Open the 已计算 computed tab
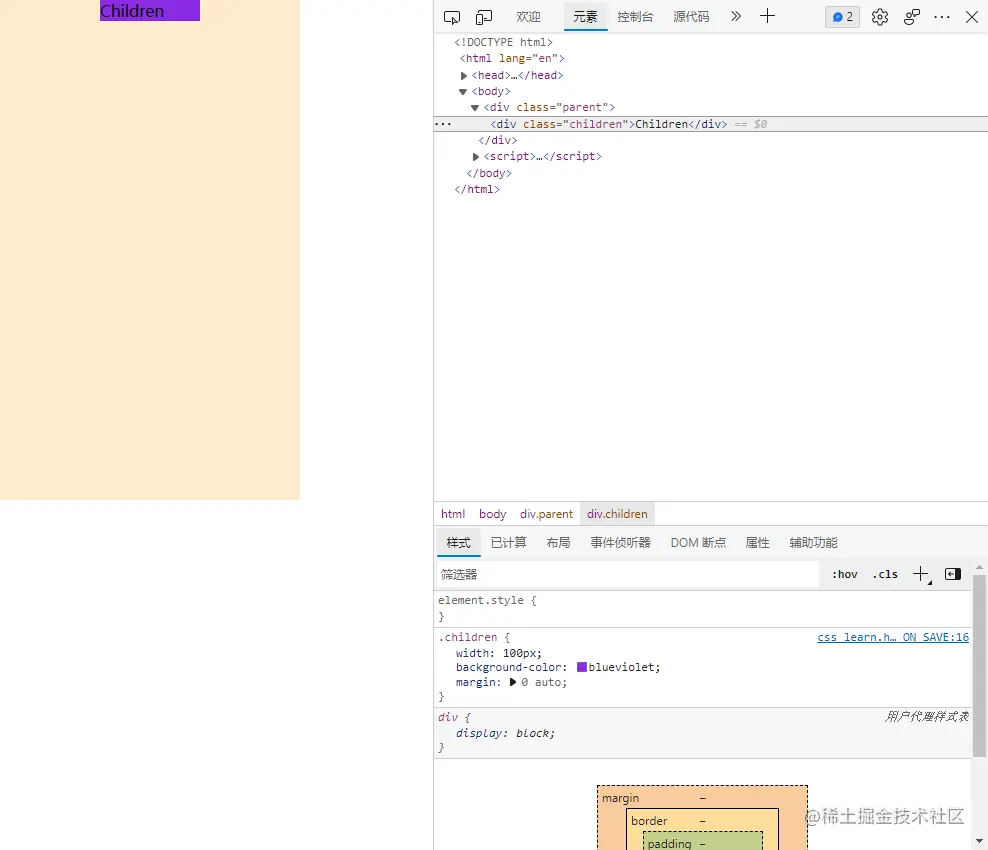Viewport: 988px width, 850px height. coord(508,543)
